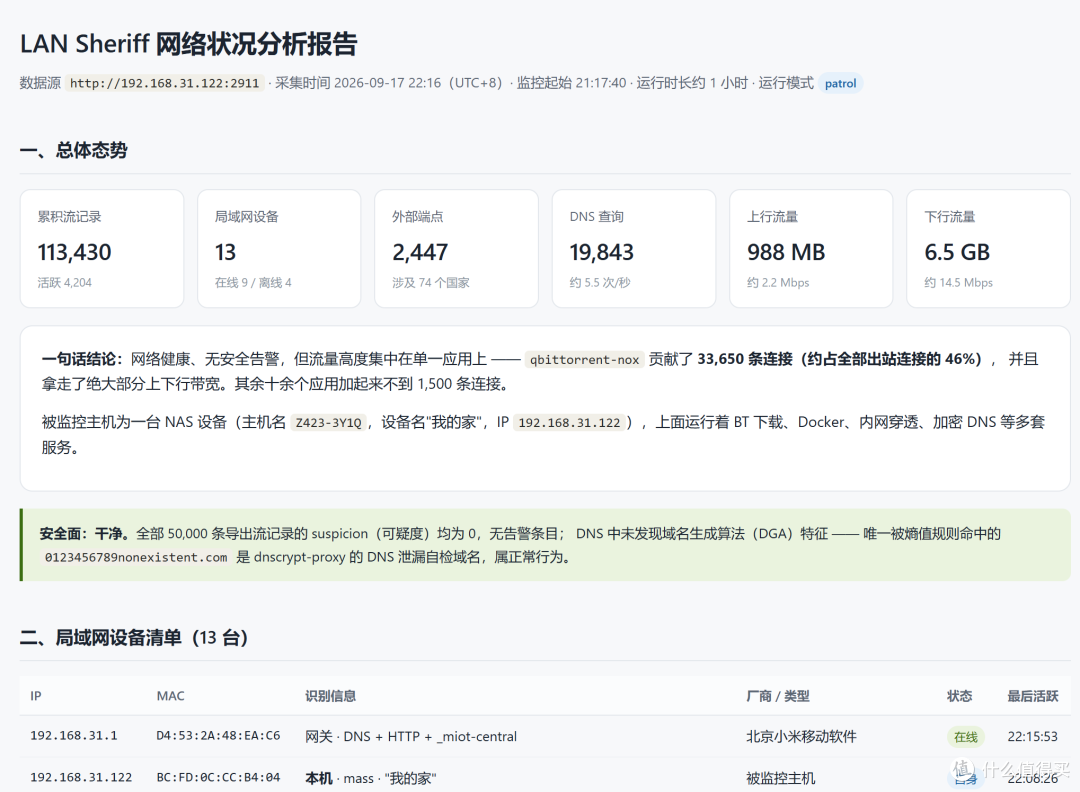Click the DNS 查询 card value 19,843

click(x=601, y=252)
